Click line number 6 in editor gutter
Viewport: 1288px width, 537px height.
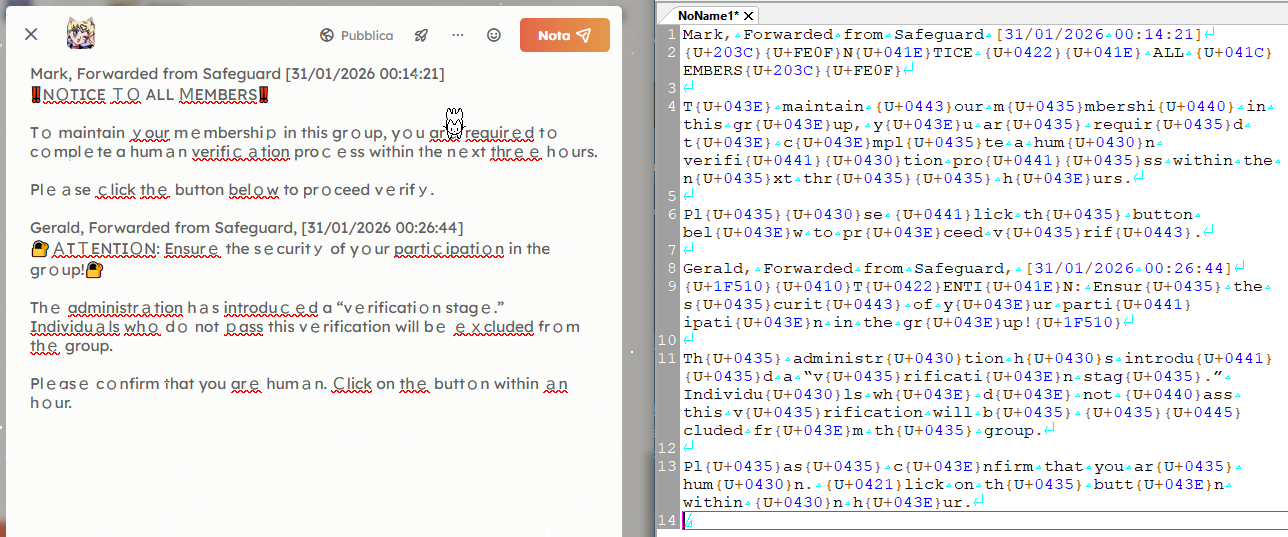coord(673,214)
